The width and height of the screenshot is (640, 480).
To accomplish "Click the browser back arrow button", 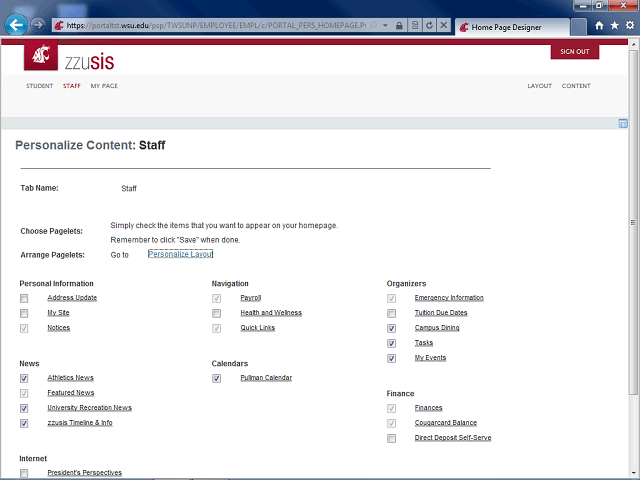I will [x=16, y=24].
